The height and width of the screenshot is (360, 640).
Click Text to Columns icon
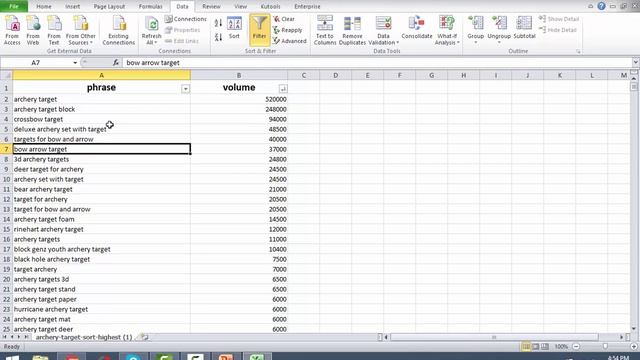coord(325,30)
